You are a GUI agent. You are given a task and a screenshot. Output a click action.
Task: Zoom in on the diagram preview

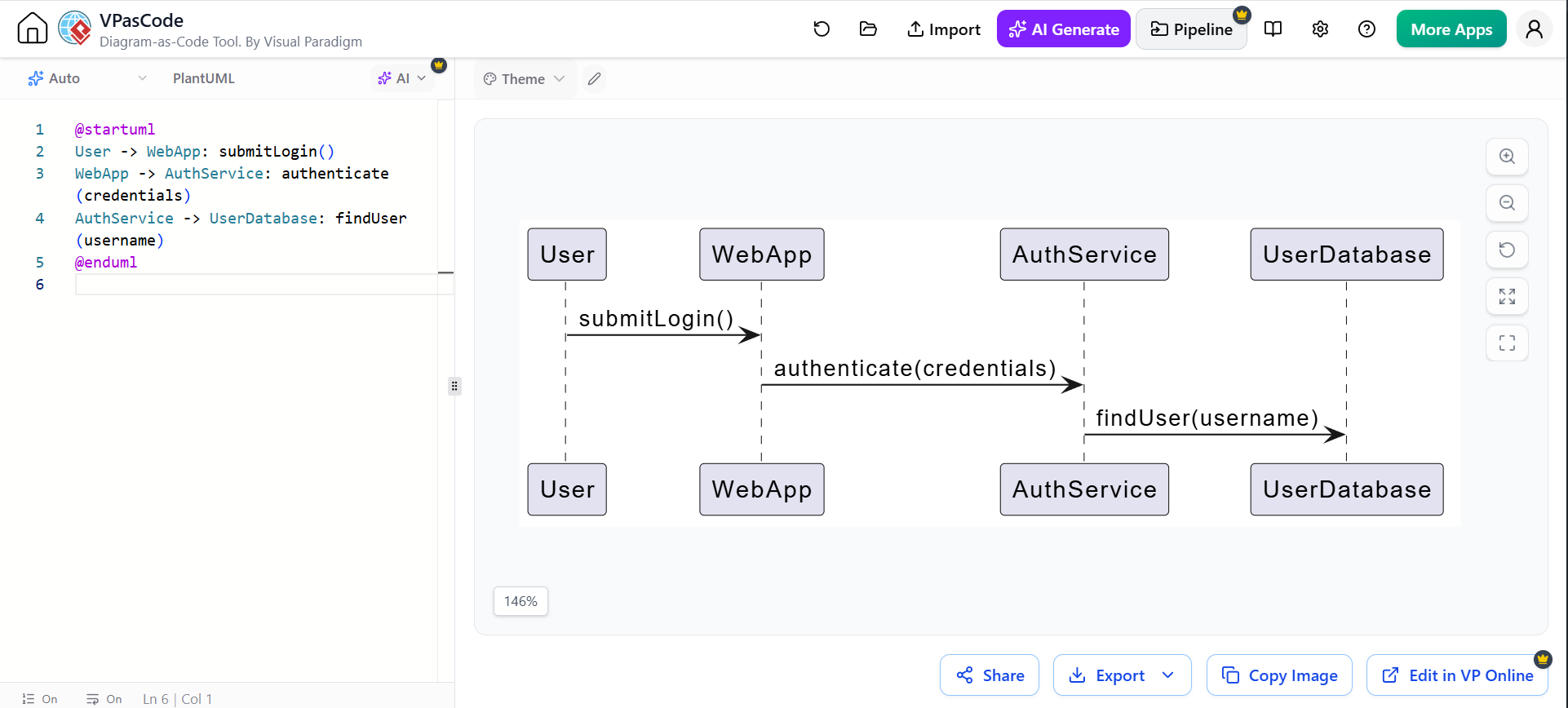(1507, 157)
